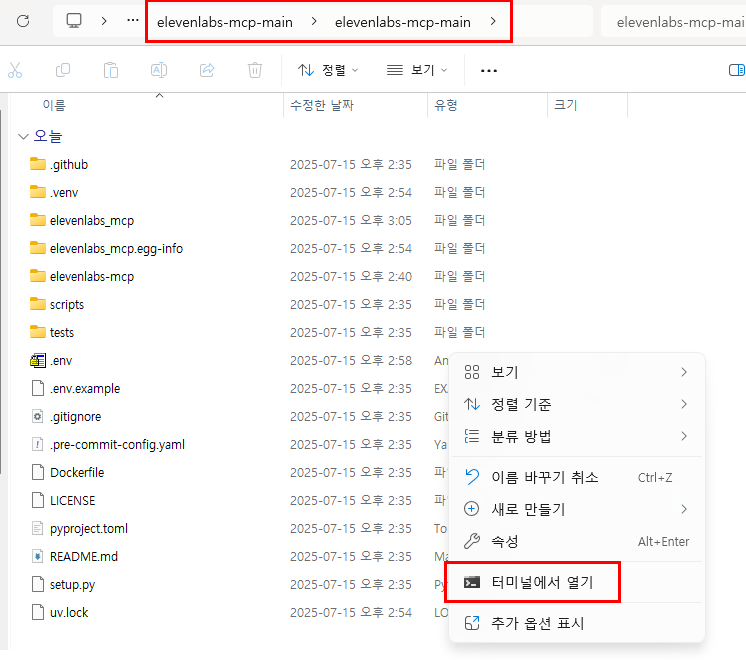Select the elevenlabs-mcp folder icon

point(38,276)
